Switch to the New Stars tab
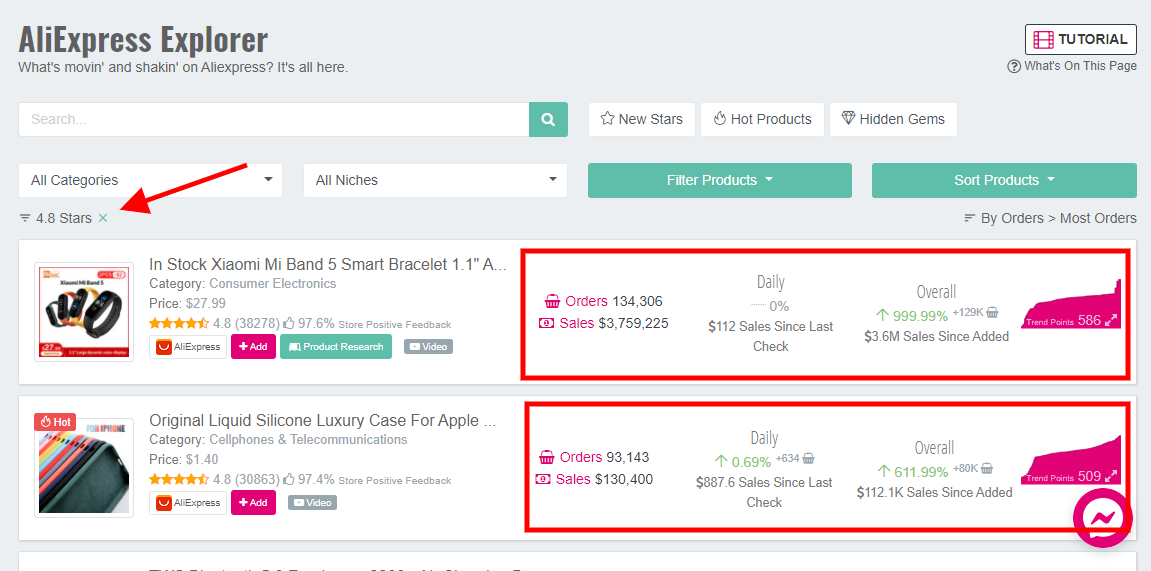The width and height of the screenshot is (1151, 571). pos(641,119)
